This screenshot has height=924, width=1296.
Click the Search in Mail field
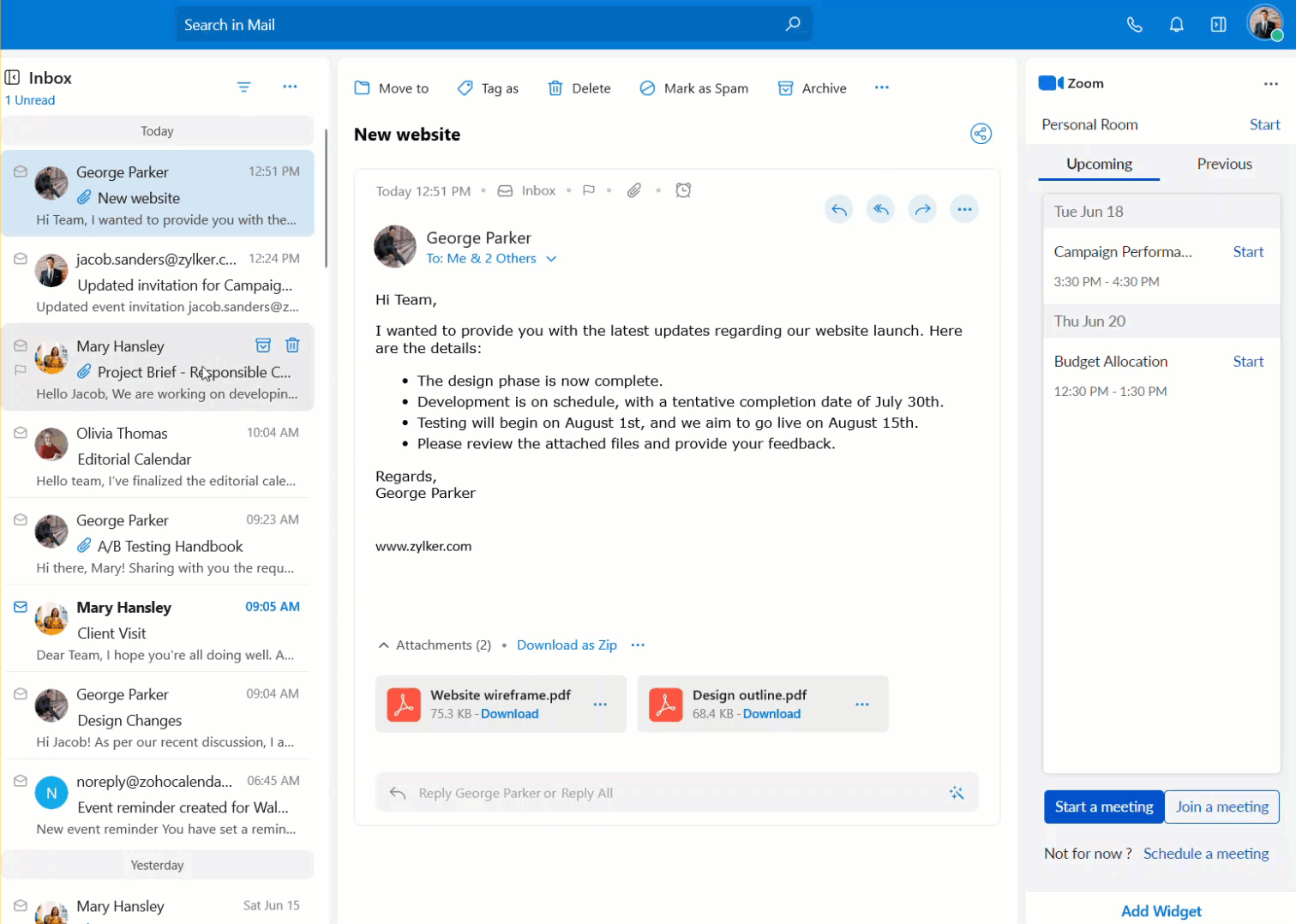click(x=493, y=25)
